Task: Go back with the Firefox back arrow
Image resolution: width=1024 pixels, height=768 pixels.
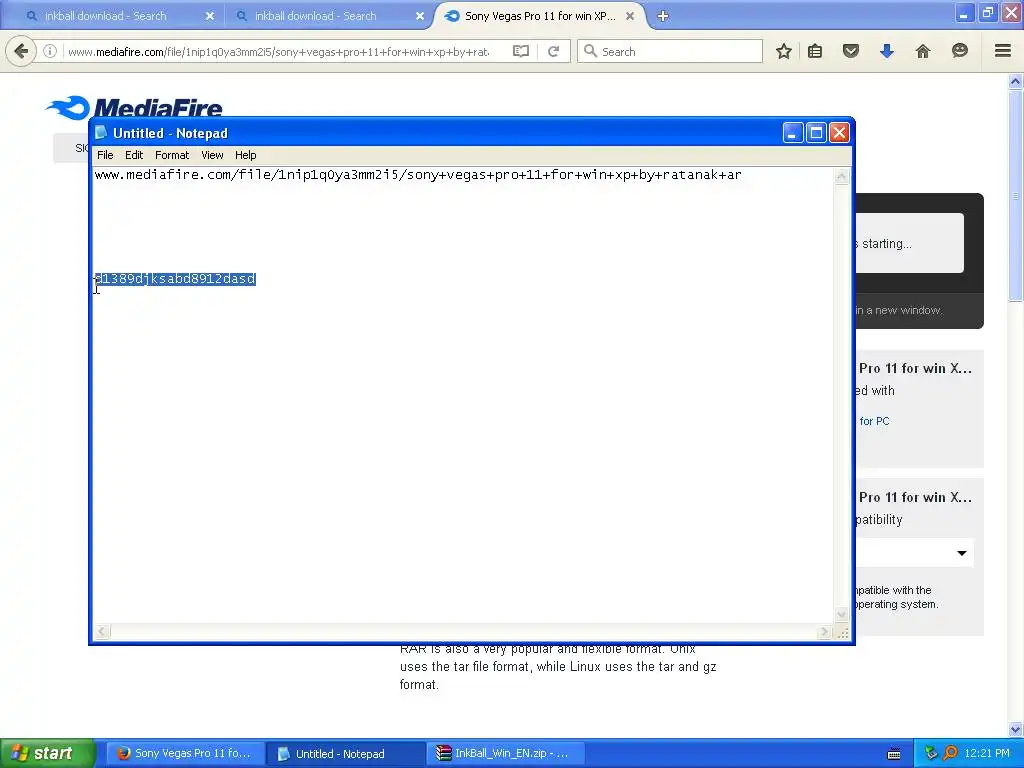Action: point(21,51)
